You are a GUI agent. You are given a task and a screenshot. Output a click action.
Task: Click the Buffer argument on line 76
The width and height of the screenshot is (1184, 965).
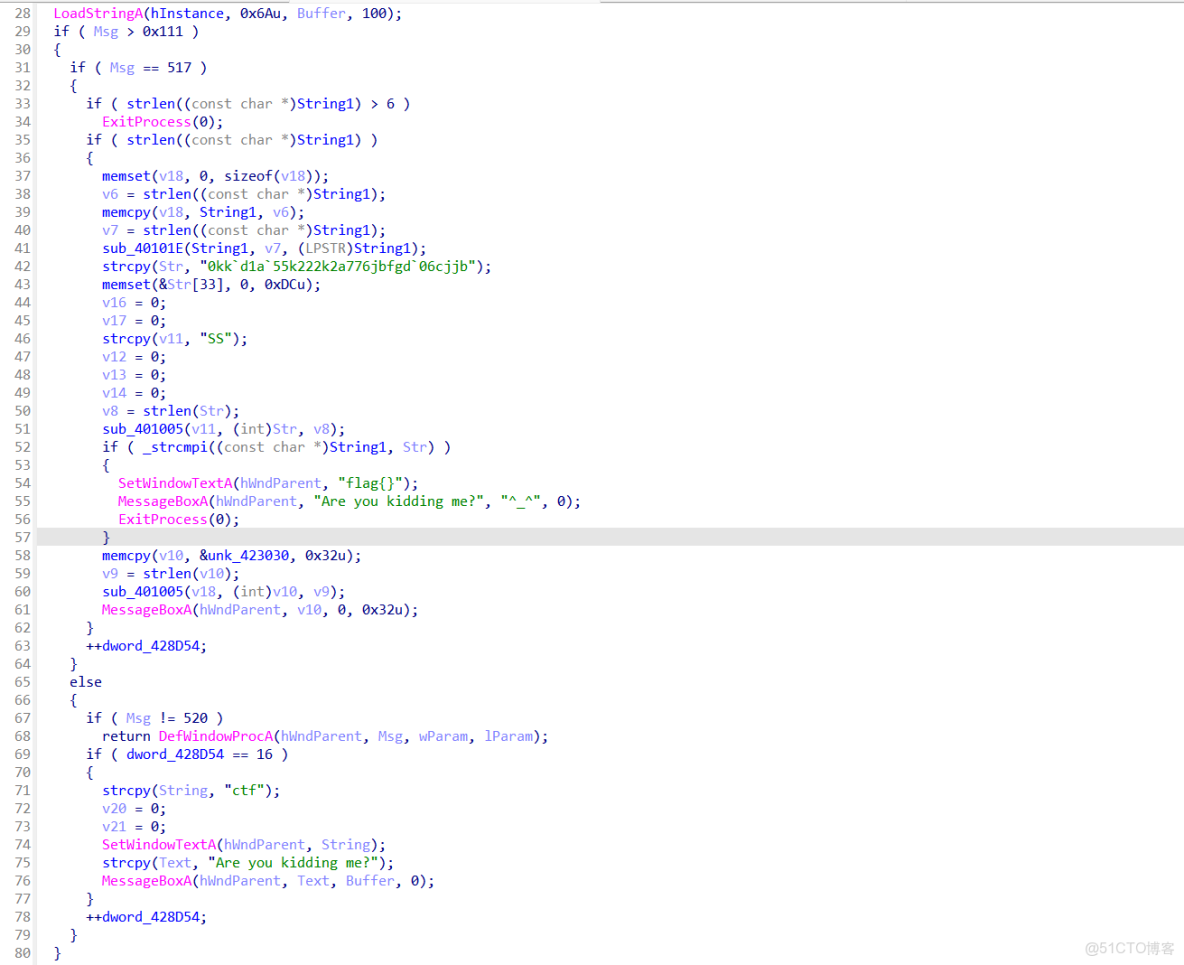point(370,882)
